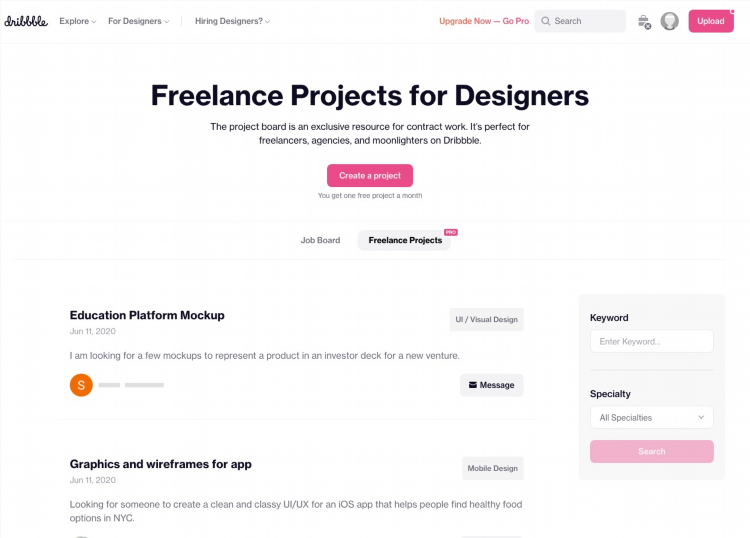This screenshot has height=538, width=750.
Task: Click the pink Upload button
Action: pos(711,21)
